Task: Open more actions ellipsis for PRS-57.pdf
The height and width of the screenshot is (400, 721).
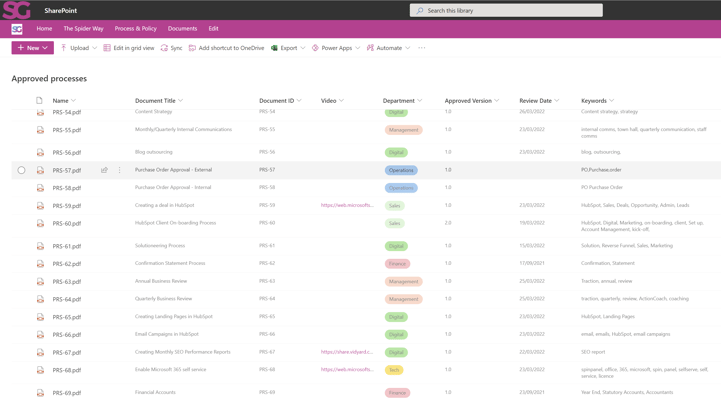Action: (x=119, y=170)
